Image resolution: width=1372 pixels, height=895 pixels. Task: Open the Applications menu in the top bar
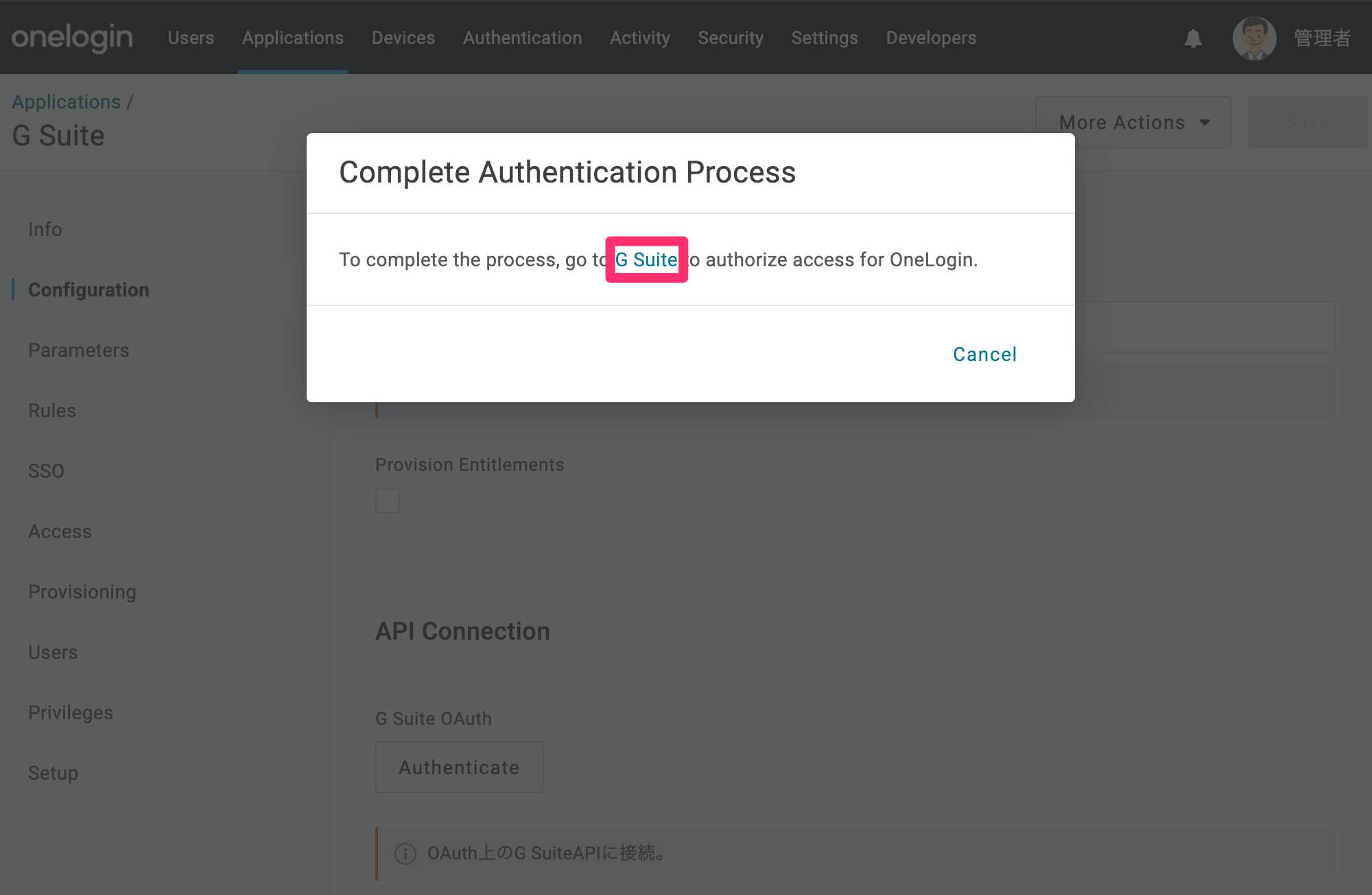293,38
